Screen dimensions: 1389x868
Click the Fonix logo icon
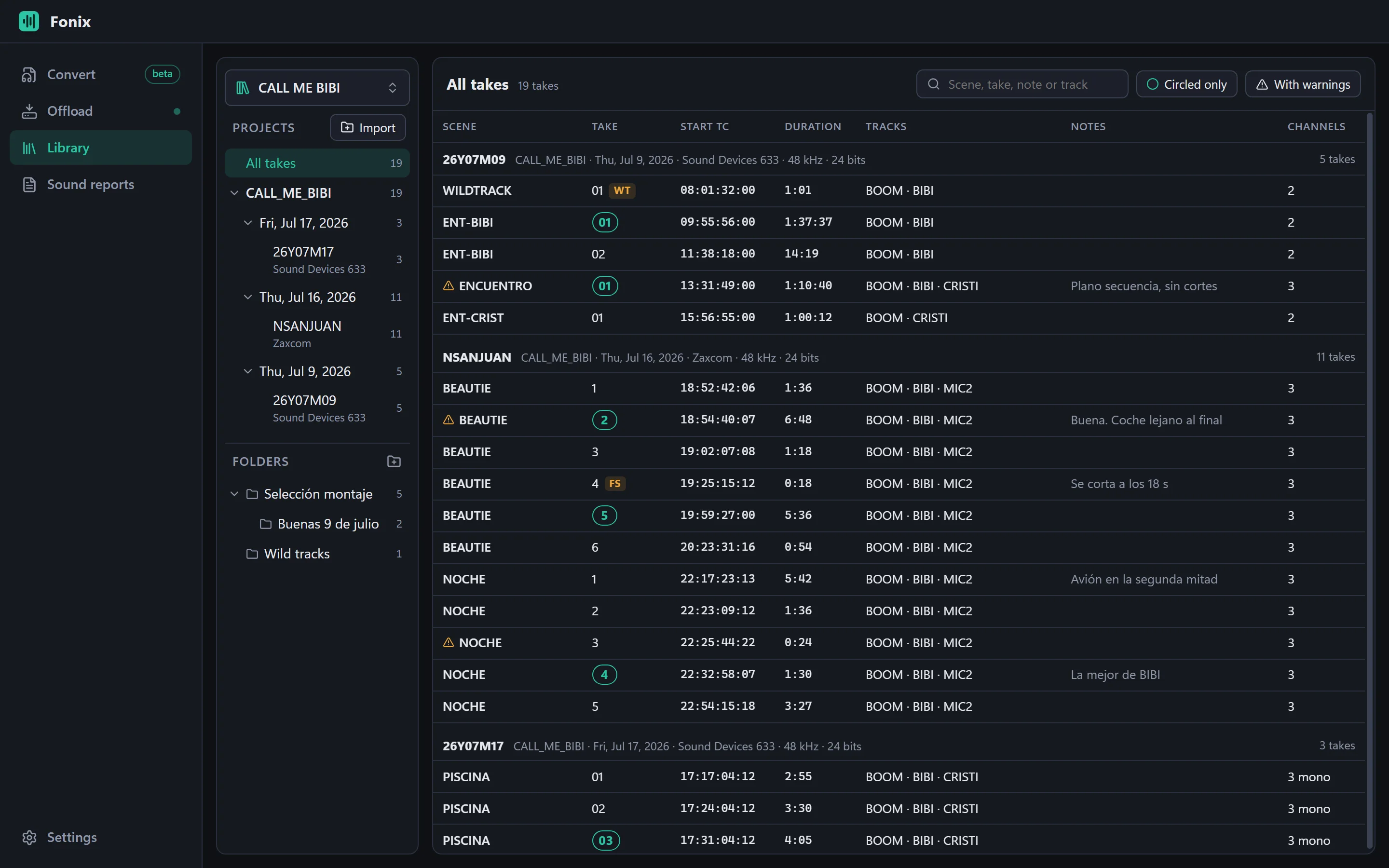pyautogui.click(x=29, y=21)
